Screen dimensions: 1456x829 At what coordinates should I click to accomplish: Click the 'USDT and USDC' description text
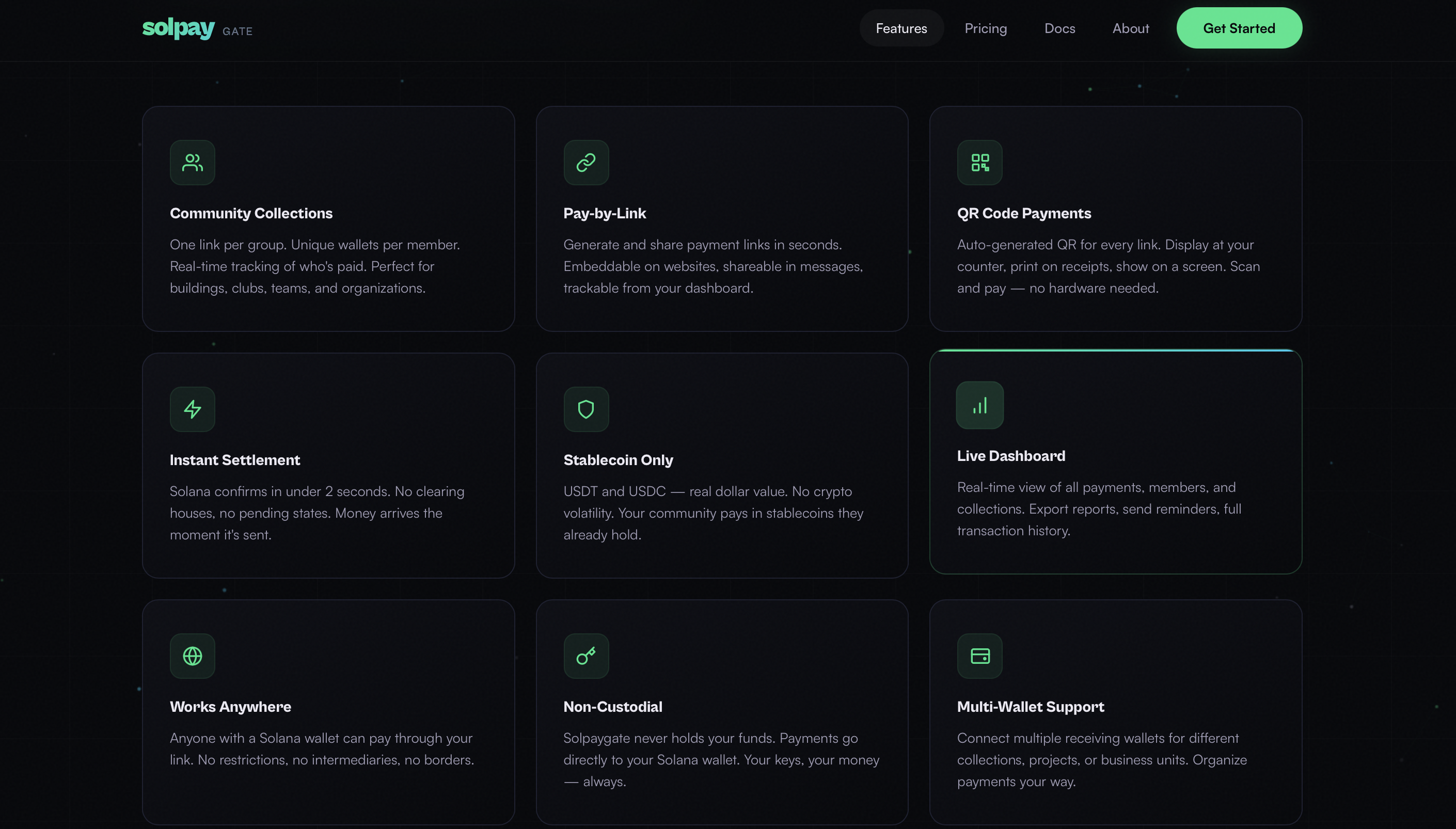[x=713, y=513]
